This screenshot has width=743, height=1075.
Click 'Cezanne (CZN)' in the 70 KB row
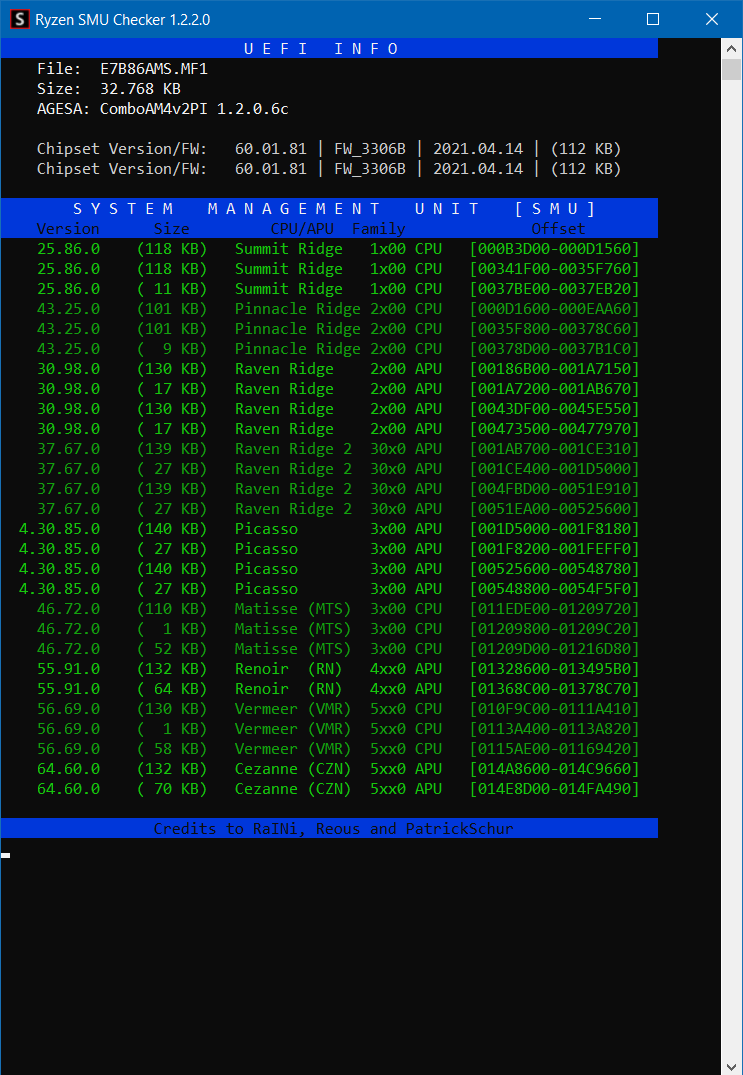[293, 789]
